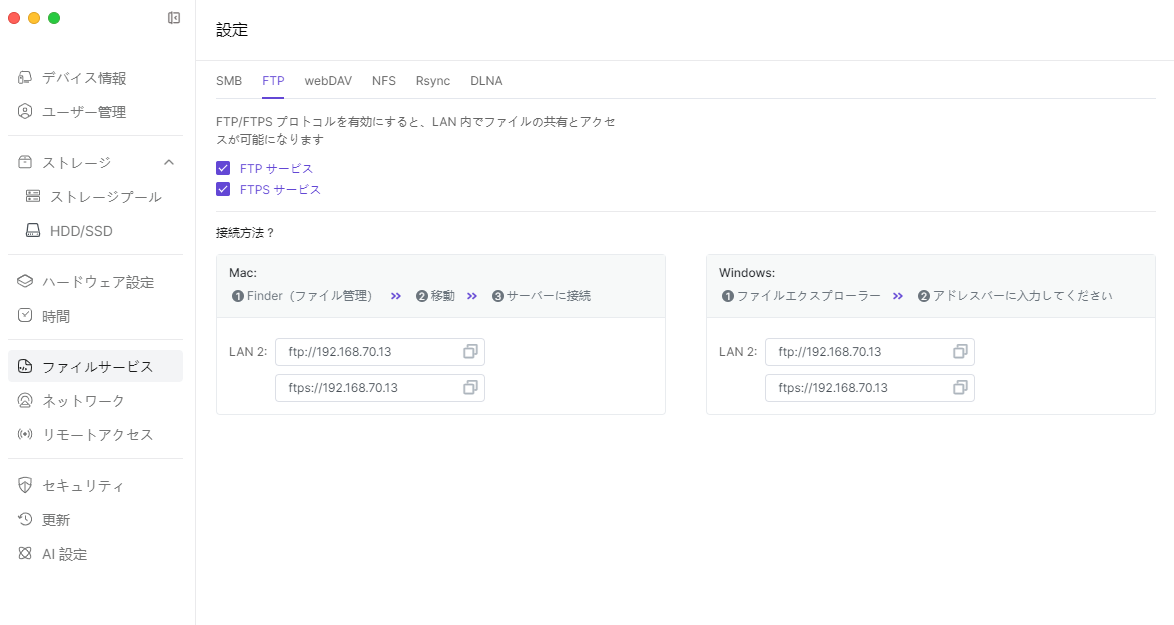Image resolution: width=1174 pixels, height=625 pixels.
Task: Uncheck the FTPS サービス checkbox
Action: point(223,189)
